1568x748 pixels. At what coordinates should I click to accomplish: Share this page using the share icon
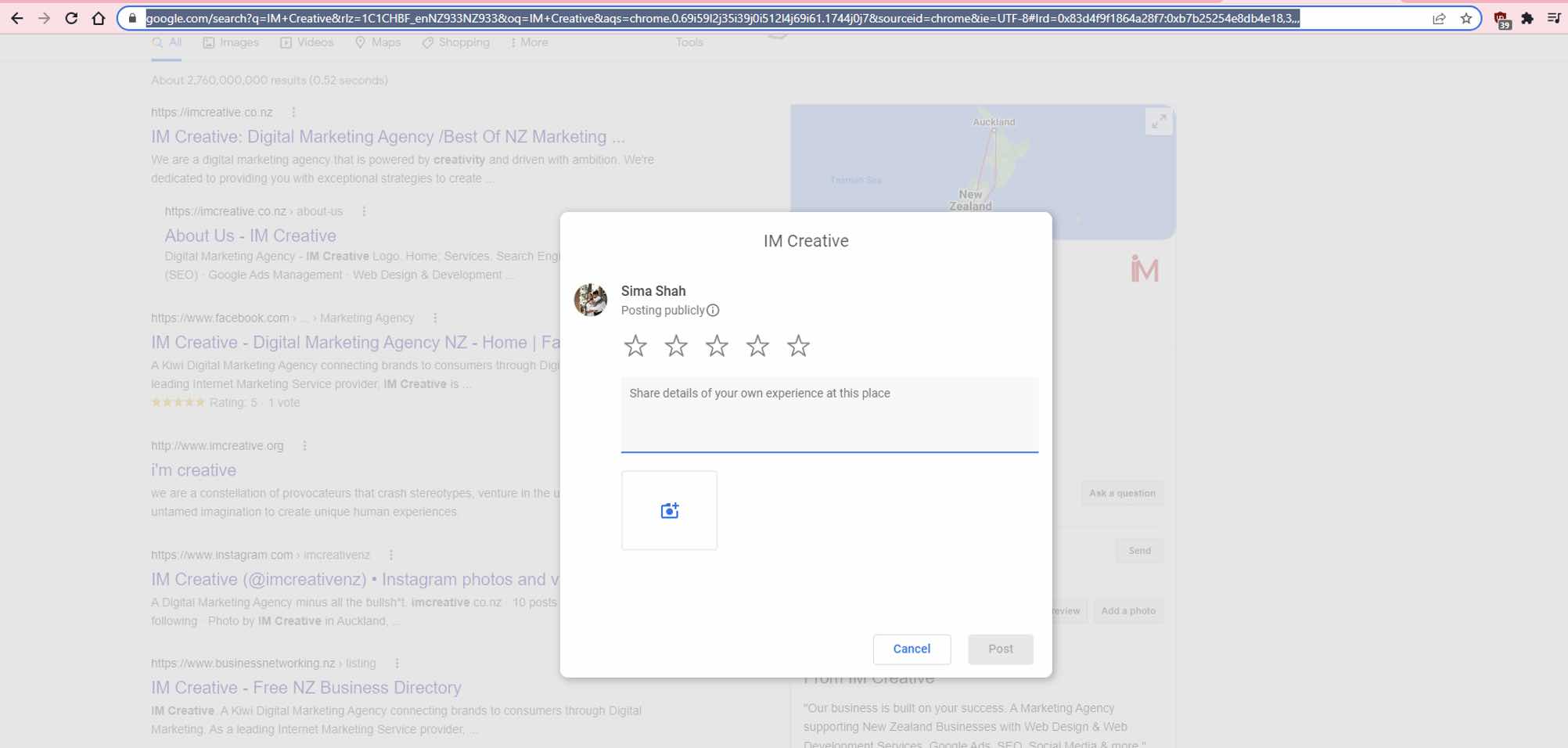(1439, 18)
